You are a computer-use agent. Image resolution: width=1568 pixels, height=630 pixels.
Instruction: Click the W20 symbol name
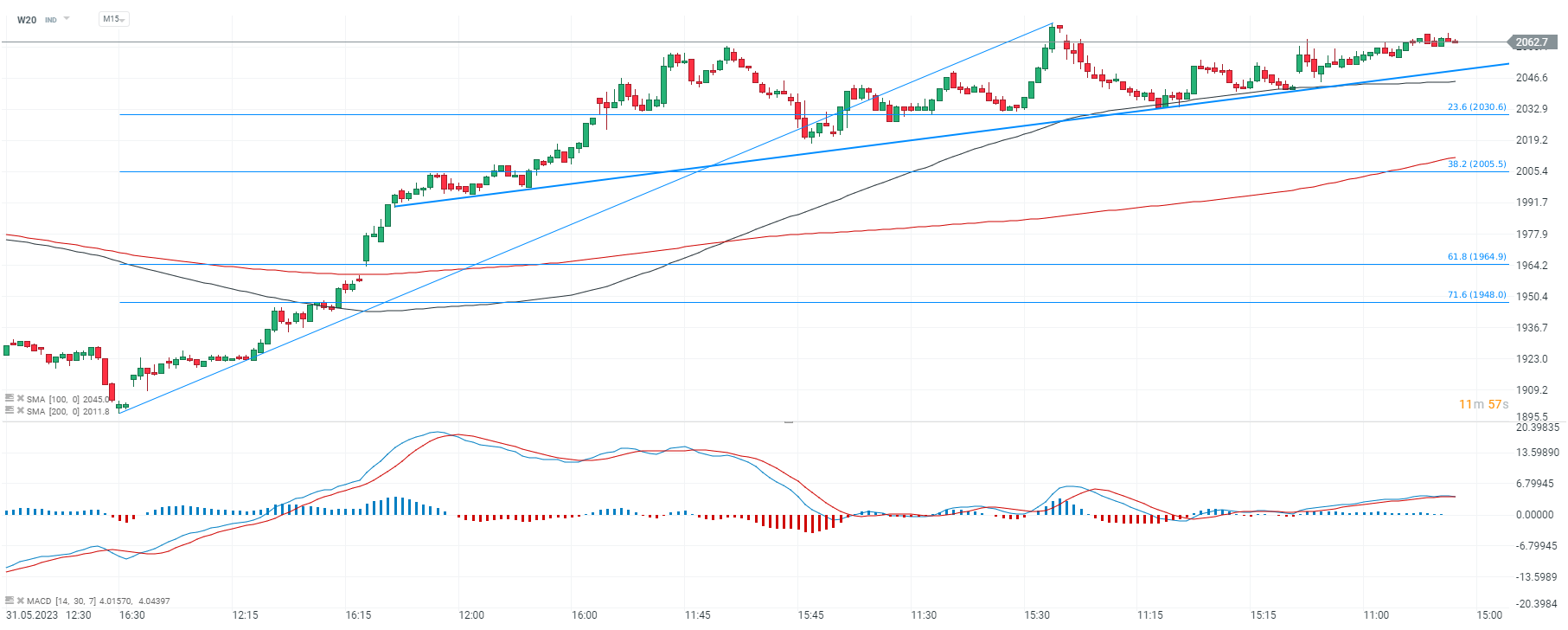pos(27,20)
